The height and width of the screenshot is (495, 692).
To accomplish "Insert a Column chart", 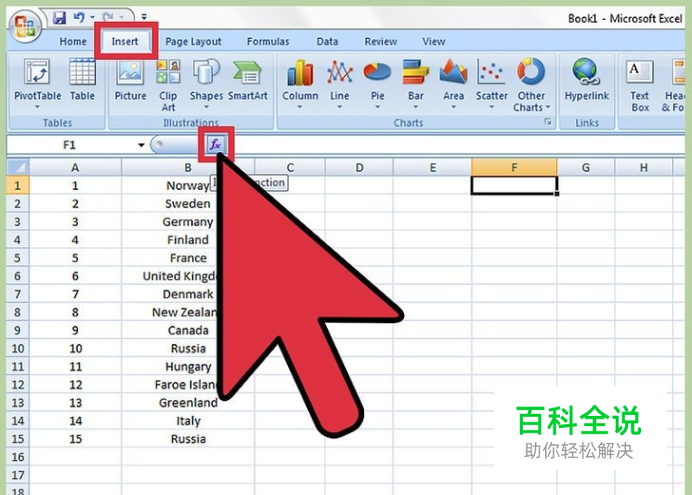I will click(x=300, y=84).
